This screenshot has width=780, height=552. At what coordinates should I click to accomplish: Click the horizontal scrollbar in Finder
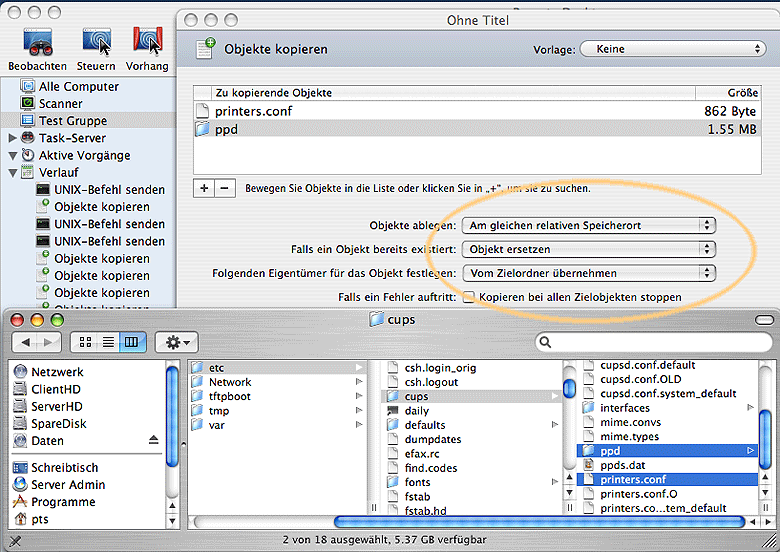pos(538,521)
